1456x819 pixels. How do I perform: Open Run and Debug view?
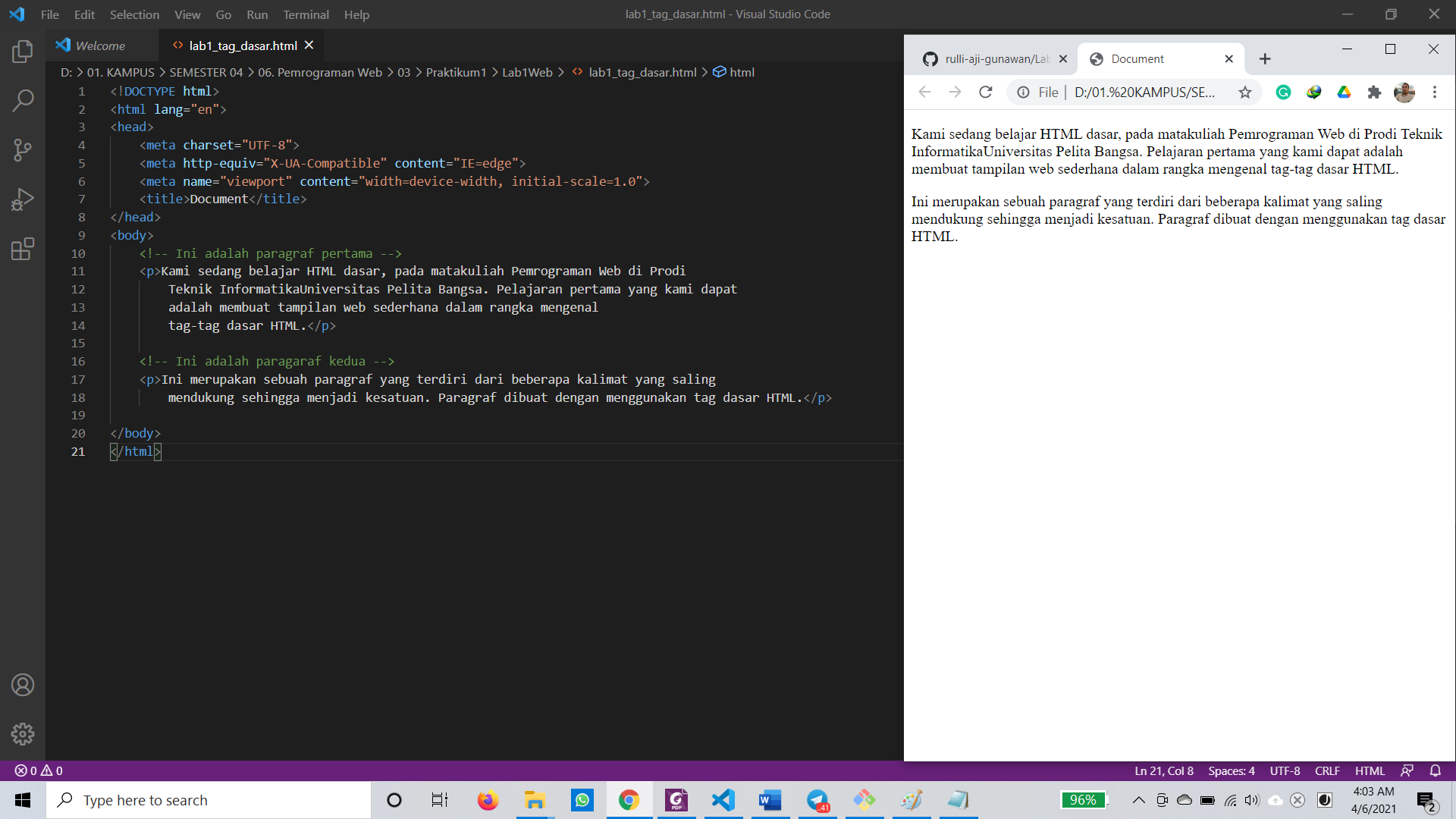coord(22,199)
